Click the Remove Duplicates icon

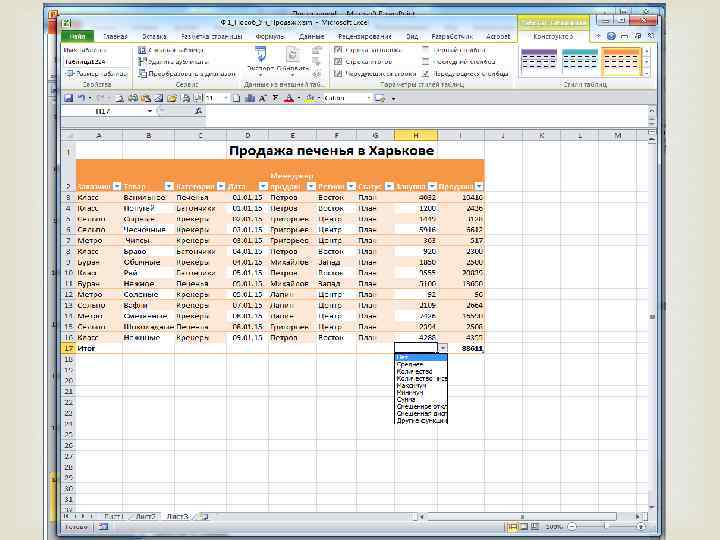(x=142, y=62)
